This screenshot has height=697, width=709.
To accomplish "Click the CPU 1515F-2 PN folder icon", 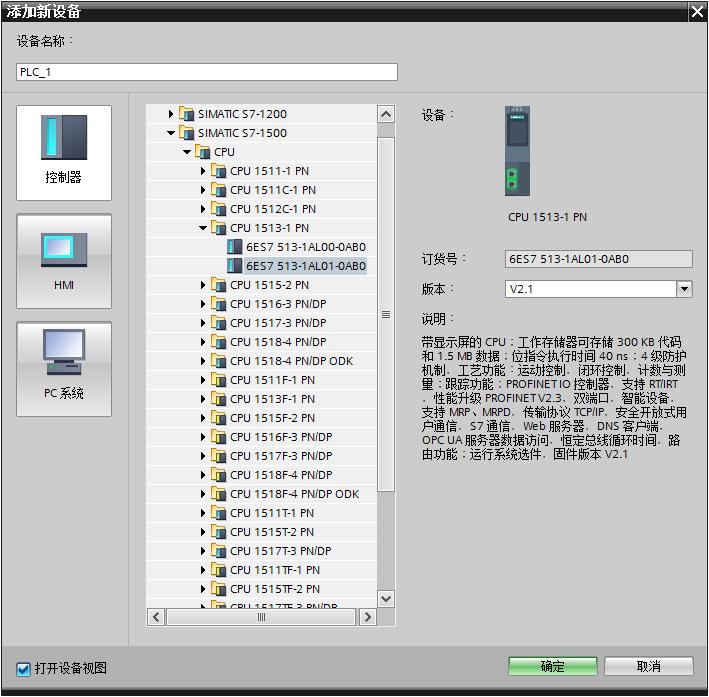I will coord(219,418).
